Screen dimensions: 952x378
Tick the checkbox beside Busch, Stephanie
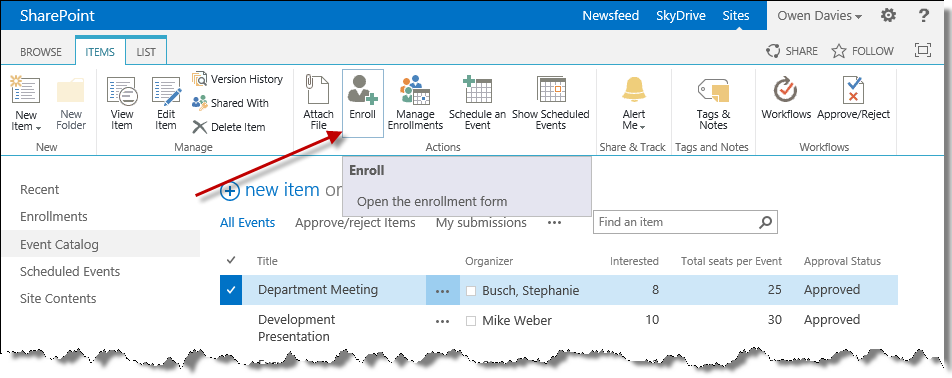(x=471, y=291)
